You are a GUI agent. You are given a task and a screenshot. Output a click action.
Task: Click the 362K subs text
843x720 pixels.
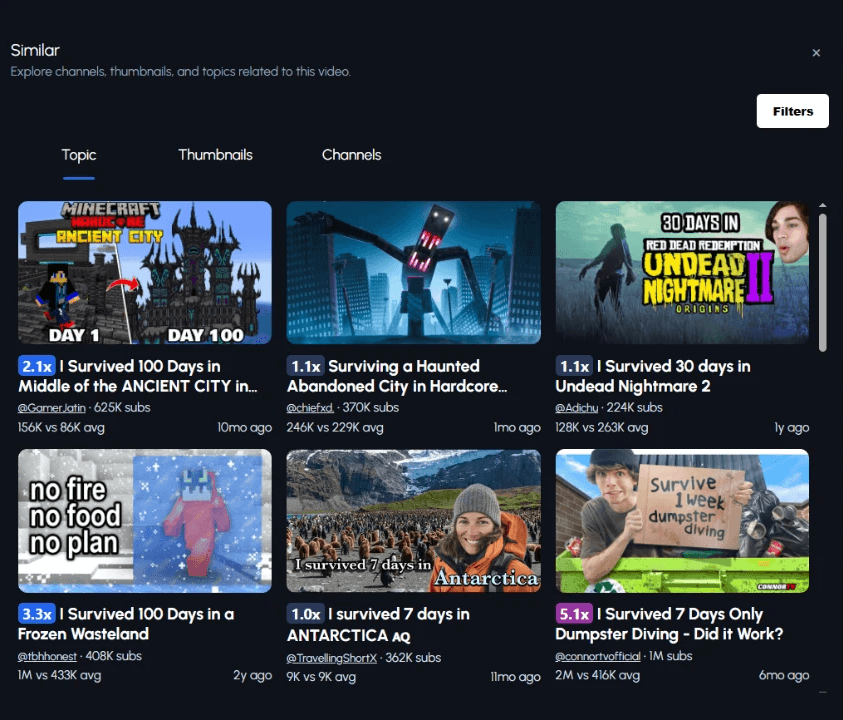(x=413, y=658)
